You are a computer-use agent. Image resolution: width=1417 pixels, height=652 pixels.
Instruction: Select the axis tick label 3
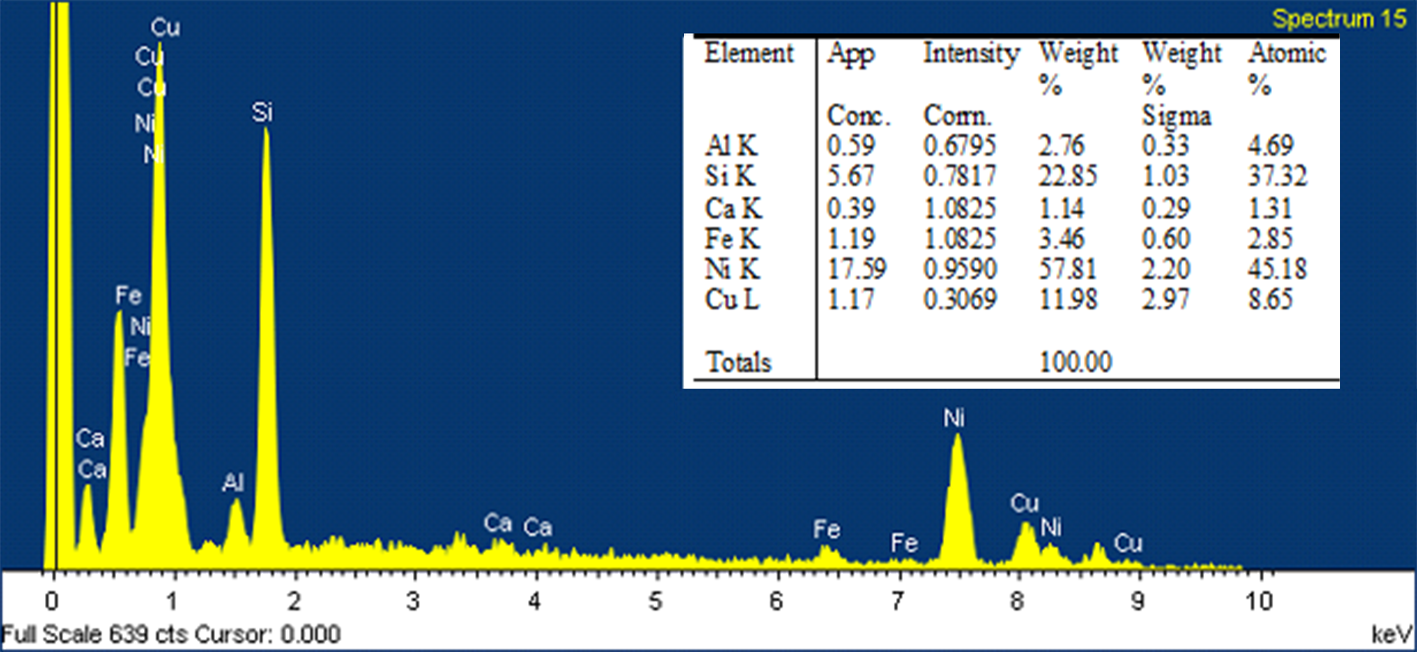click(413, 603)
